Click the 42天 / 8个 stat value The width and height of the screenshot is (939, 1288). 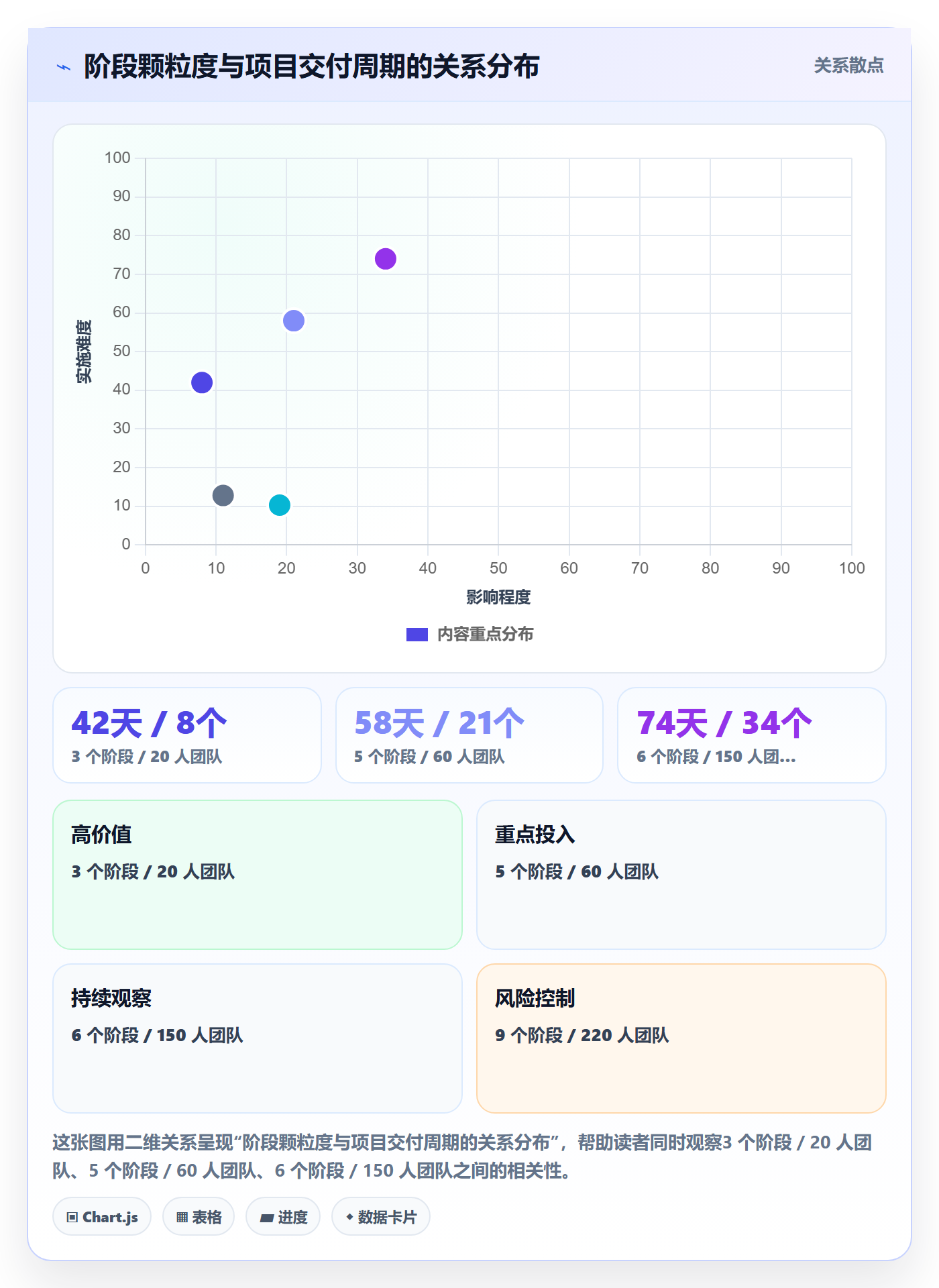point(149,723)
